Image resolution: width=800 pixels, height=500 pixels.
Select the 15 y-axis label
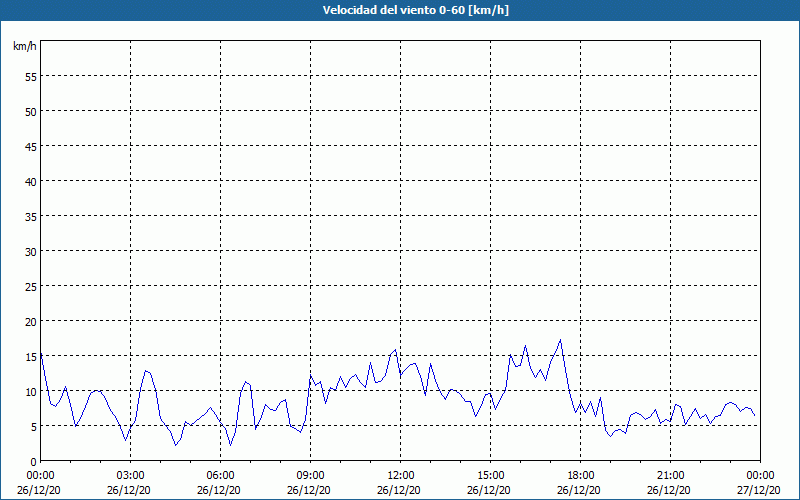31,357
